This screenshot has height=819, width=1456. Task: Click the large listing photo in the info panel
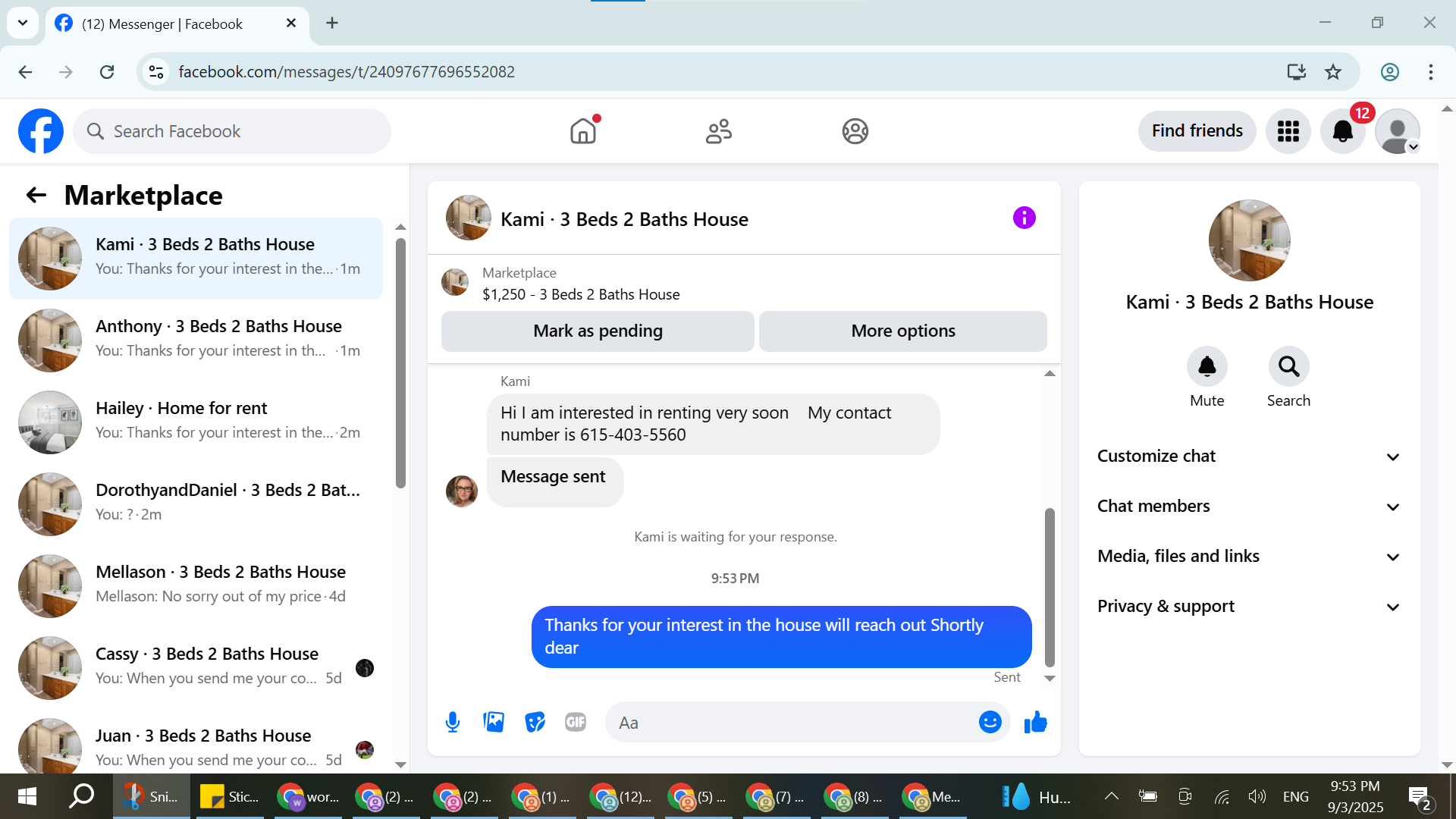1249,240
